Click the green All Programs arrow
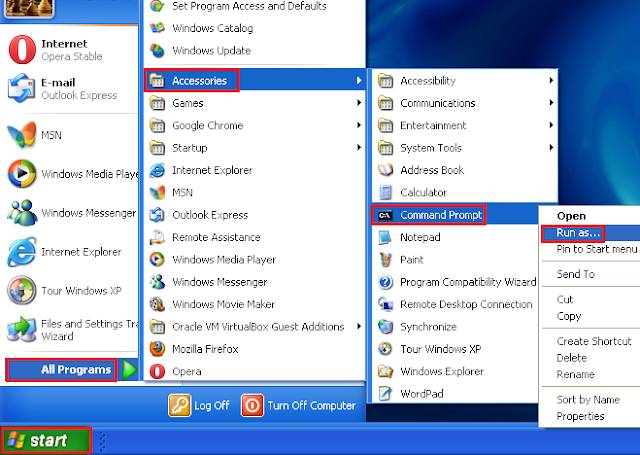The image size is (640, 455). 130,370
